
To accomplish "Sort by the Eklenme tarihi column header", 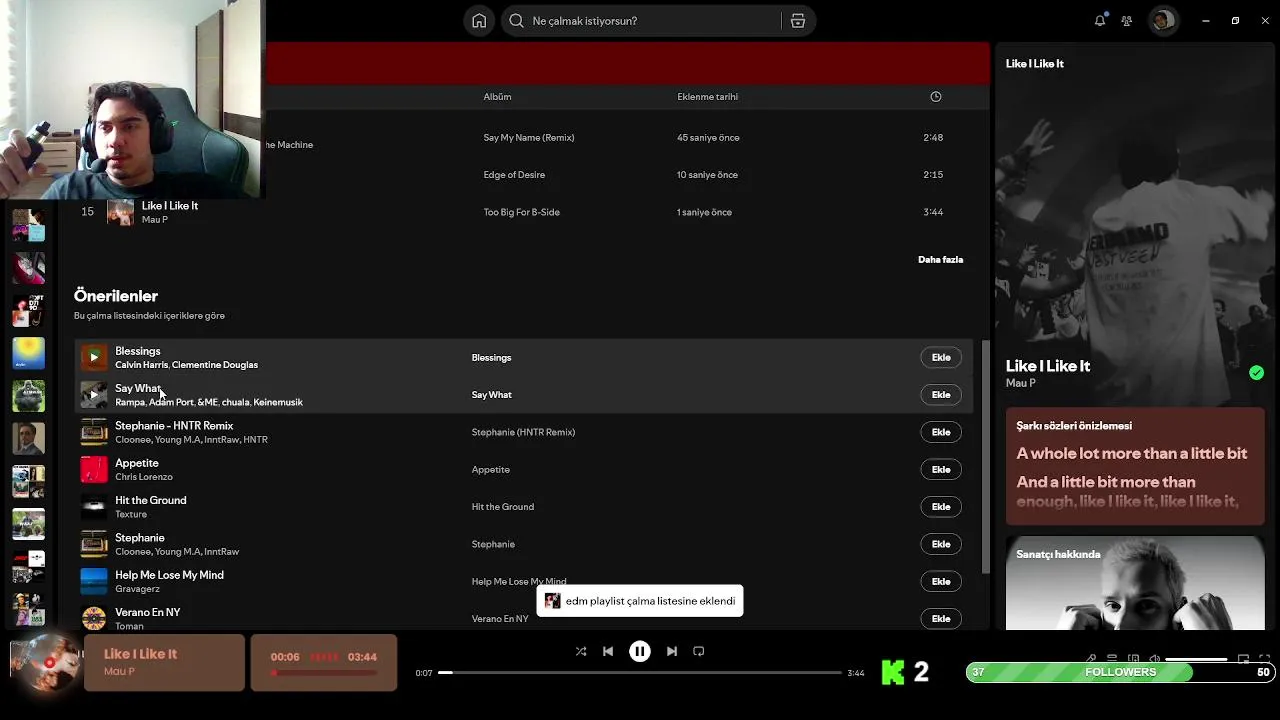I will pyautogui.click(x=707, y=97).
